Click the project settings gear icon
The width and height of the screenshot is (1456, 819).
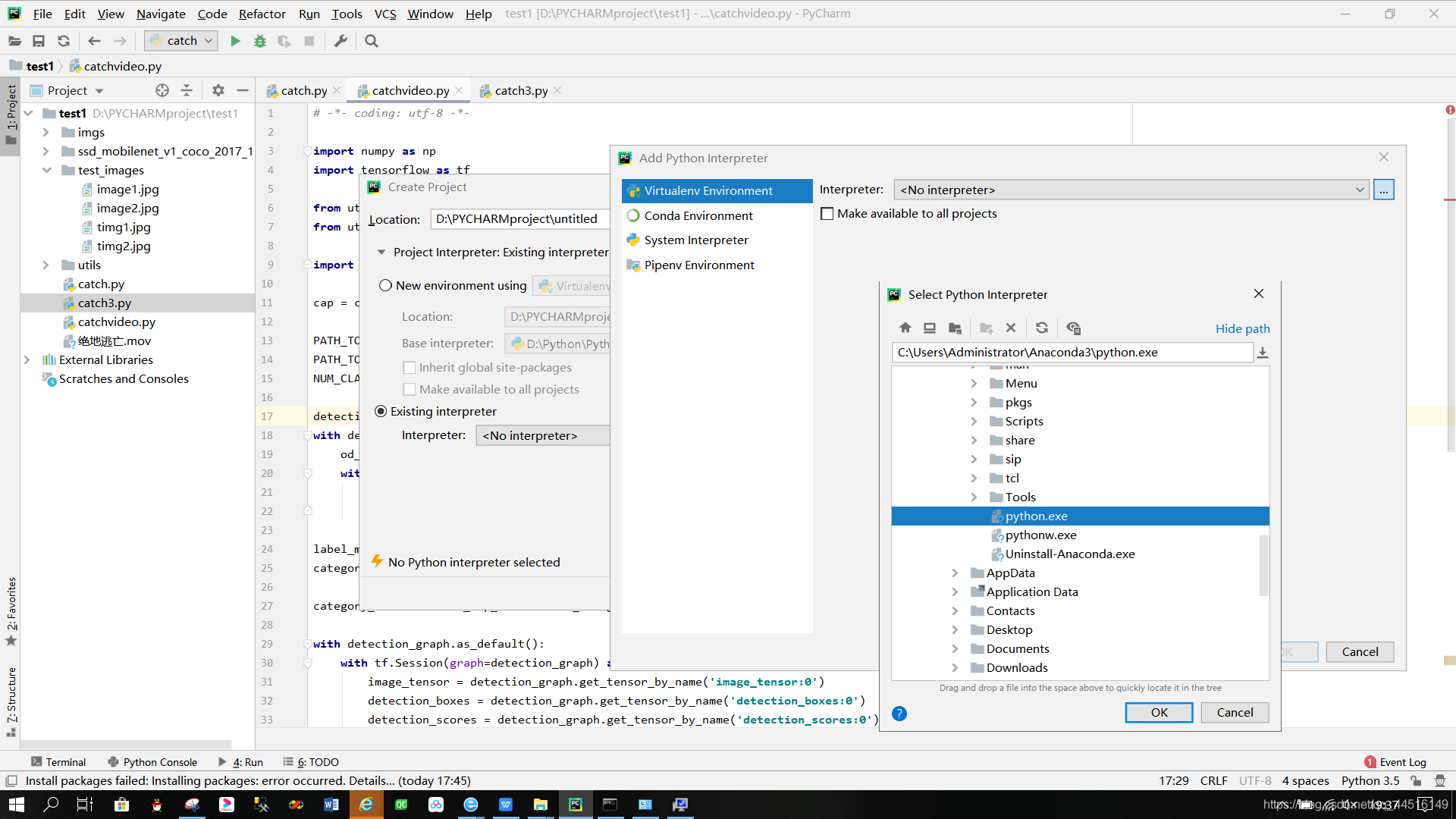pos(218,90)
